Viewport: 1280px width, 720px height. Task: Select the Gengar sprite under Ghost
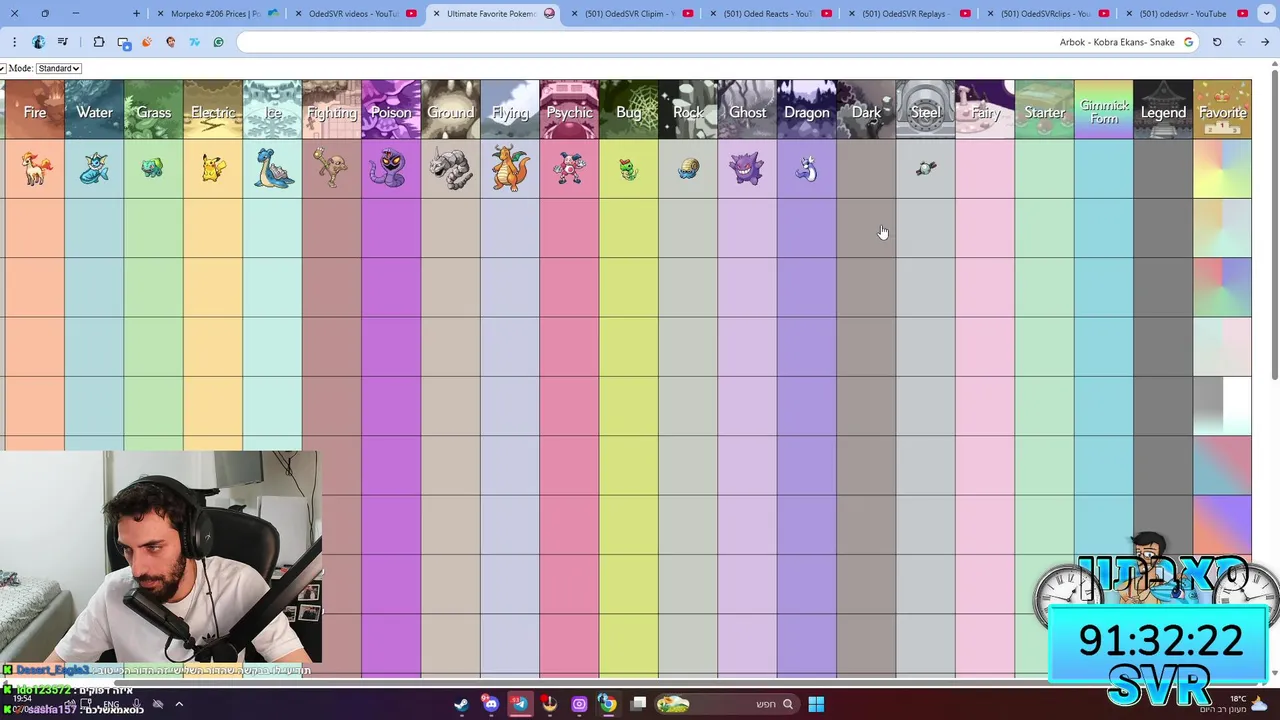[747, 168]
